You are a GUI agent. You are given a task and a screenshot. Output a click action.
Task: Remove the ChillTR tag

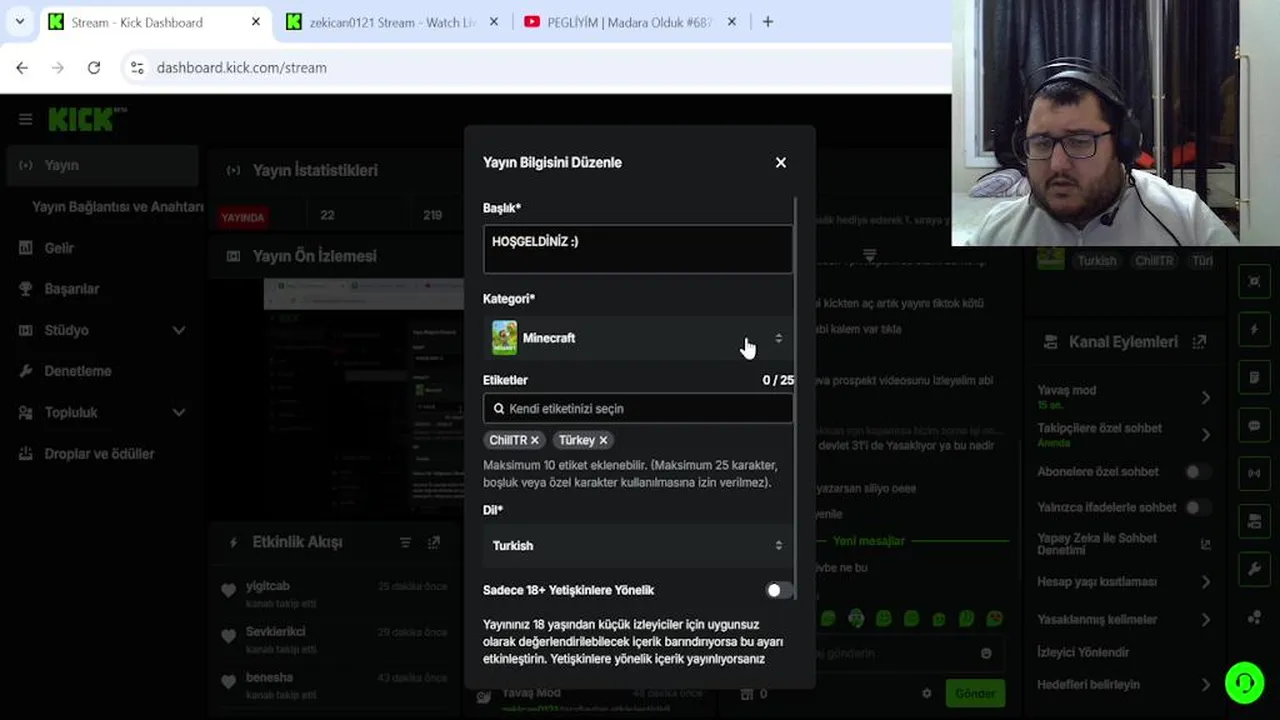coord(535,440)
